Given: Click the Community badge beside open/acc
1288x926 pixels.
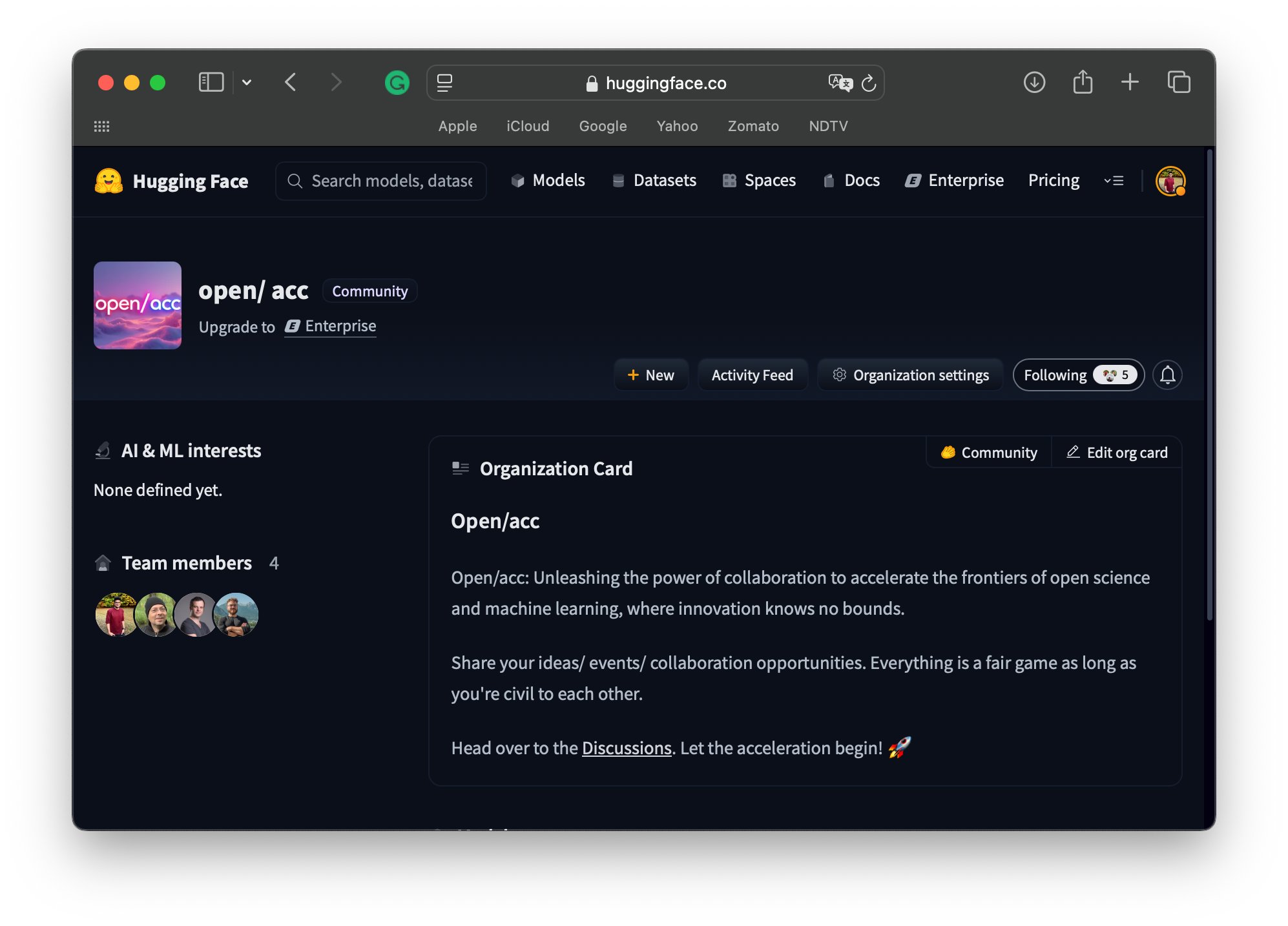Looking at the screenshot, I should [x=369, y=291].
